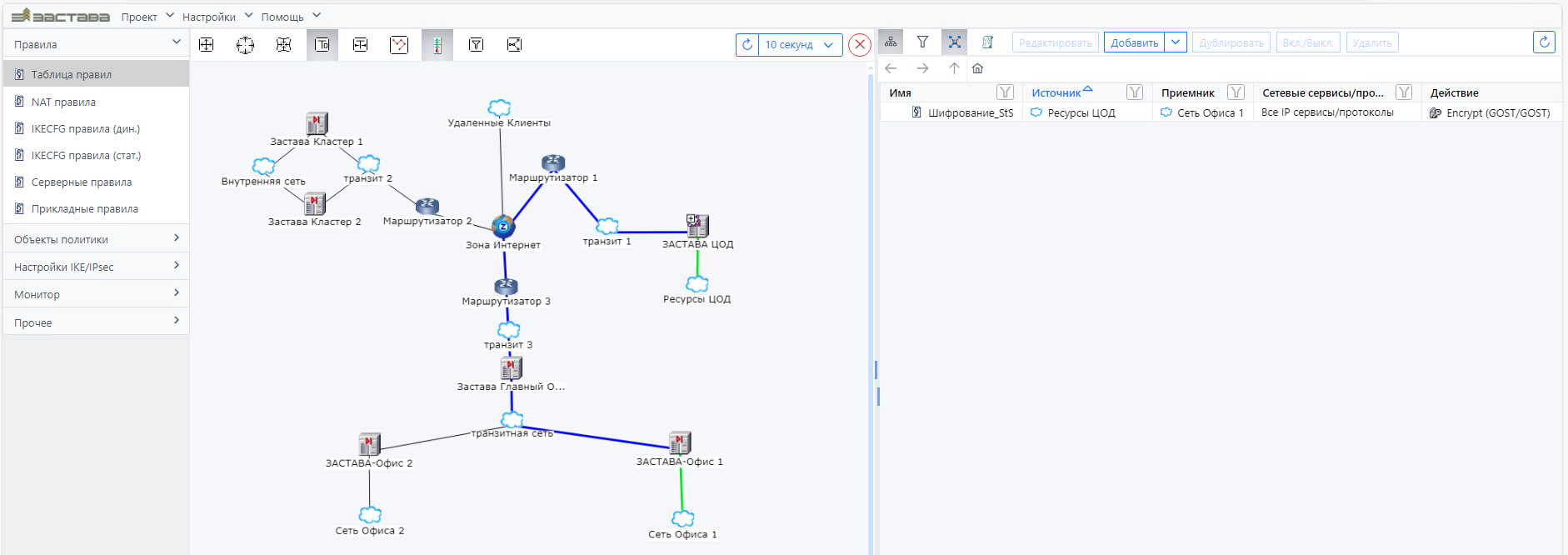Click the Добавить button
This screenshot has width=1568, height=555.
[x=1134, y=42]
